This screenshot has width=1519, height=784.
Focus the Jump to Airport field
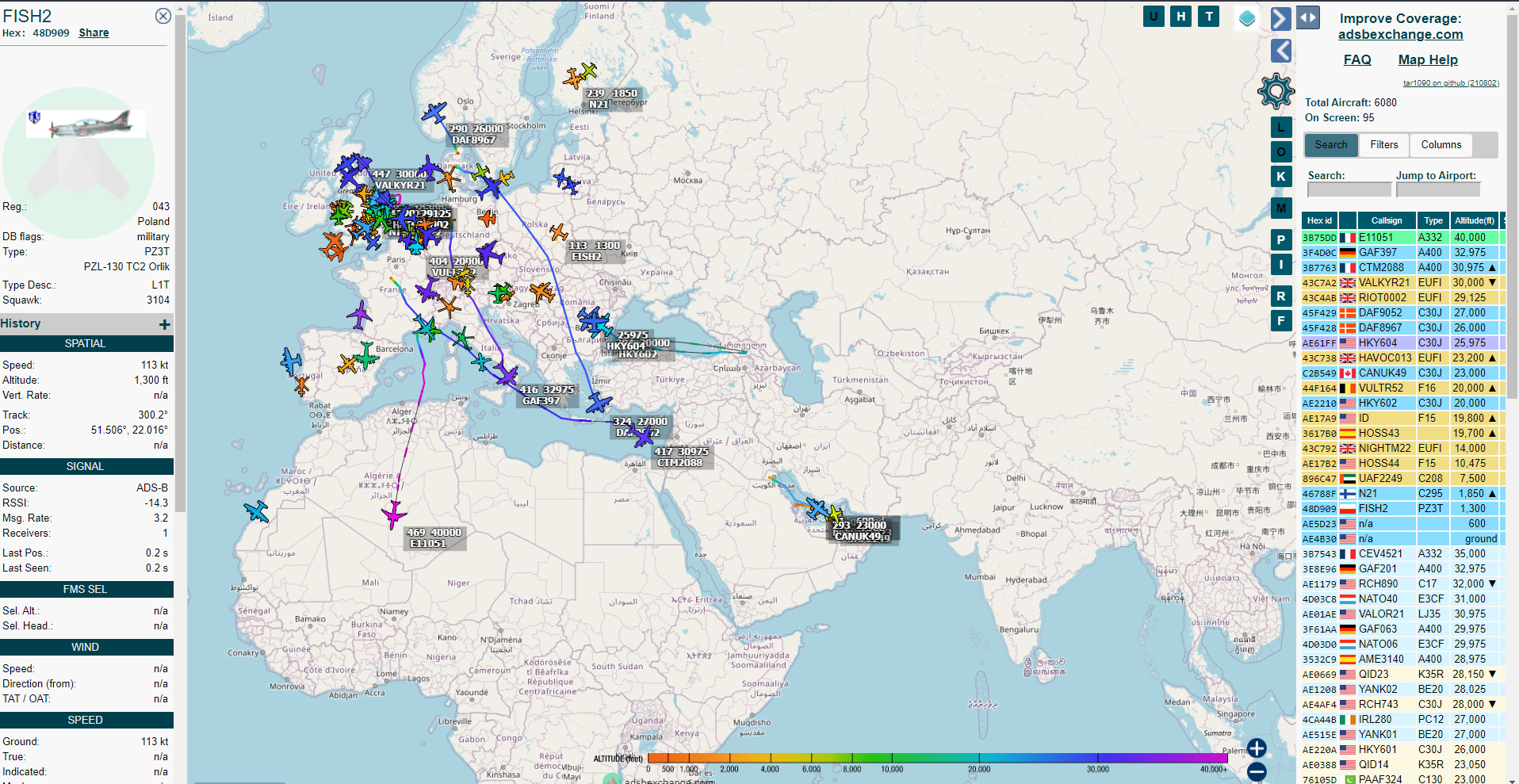[1437, 189]
